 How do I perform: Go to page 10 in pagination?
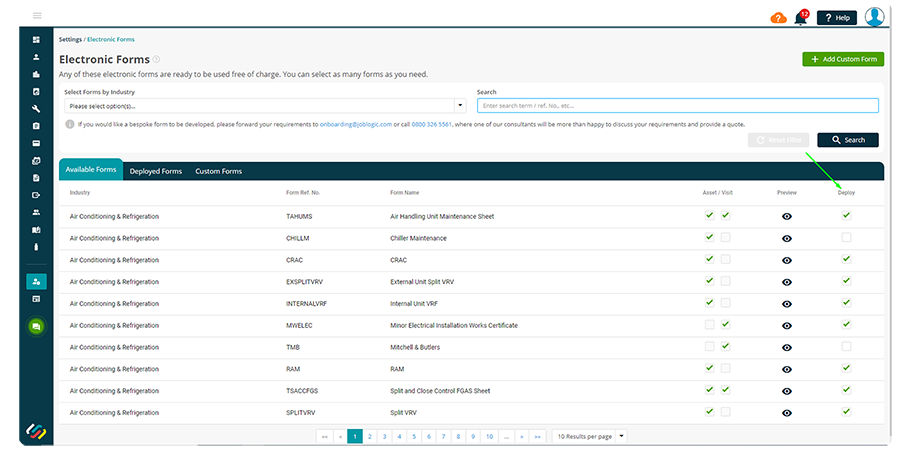[x=489, y=436]
